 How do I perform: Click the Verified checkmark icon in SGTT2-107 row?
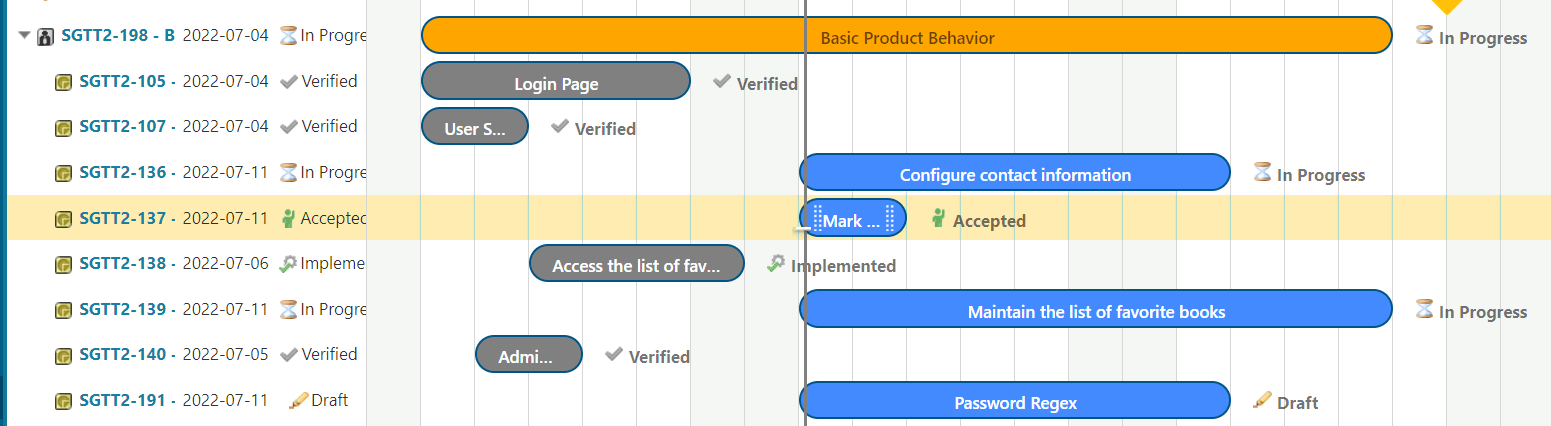pos(289,126)
